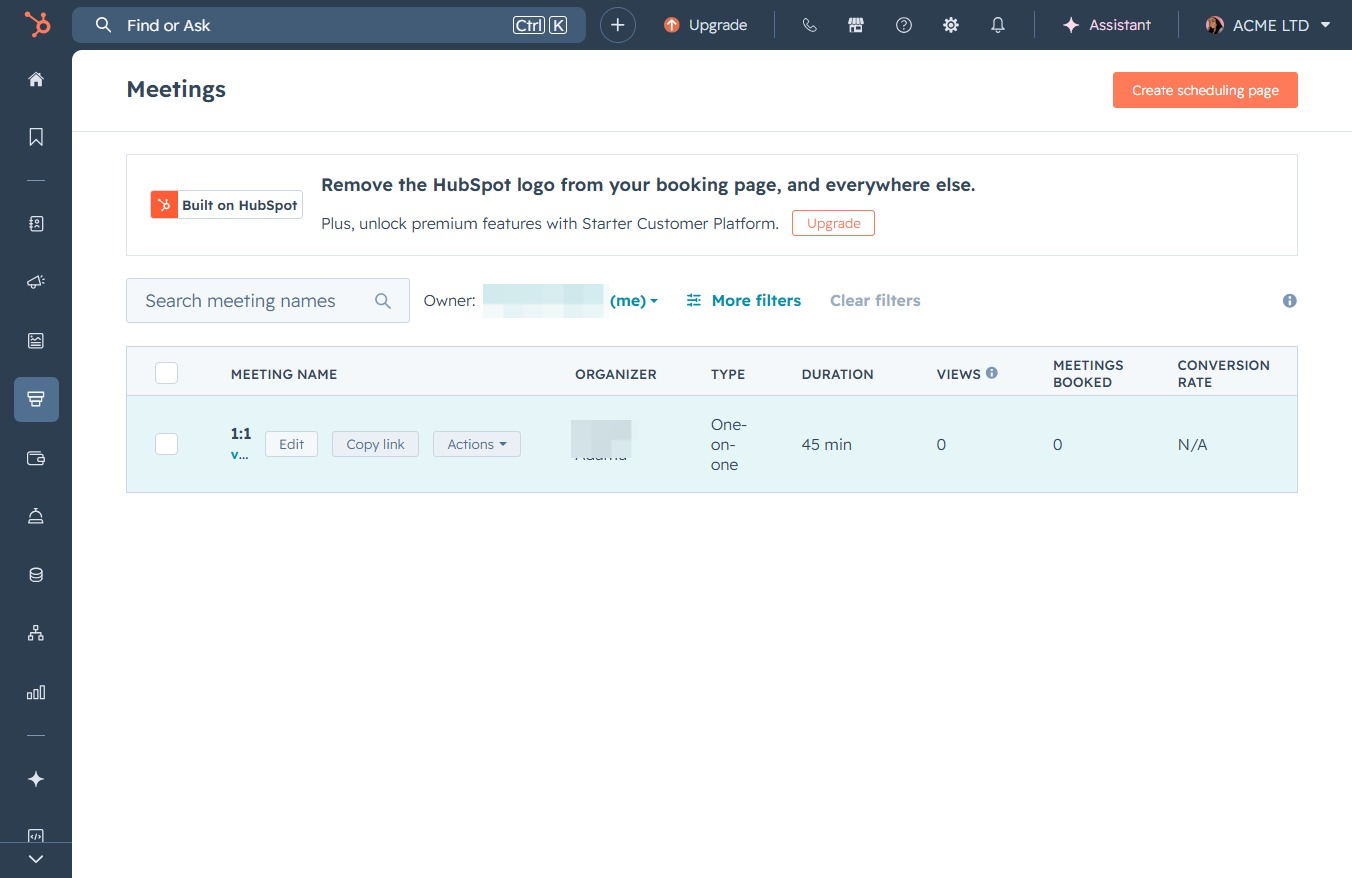Click the Built on HubSpot badge
1352x878 pixels.
click(227, 205)
